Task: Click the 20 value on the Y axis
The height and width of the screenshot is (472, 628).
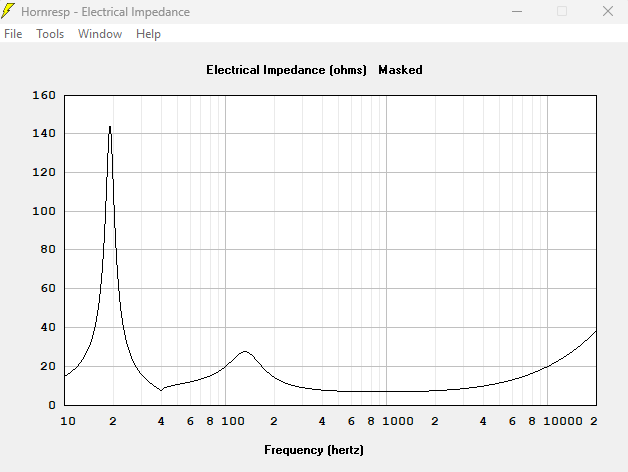Action: pyautogui.click(x=48, y=366)
